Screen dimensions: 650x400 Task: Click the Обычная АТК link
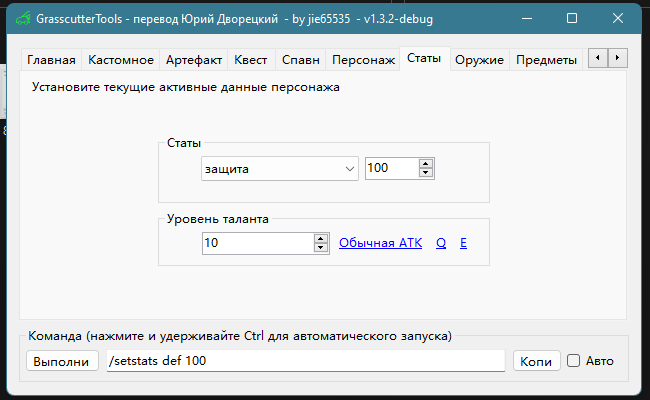381,243
